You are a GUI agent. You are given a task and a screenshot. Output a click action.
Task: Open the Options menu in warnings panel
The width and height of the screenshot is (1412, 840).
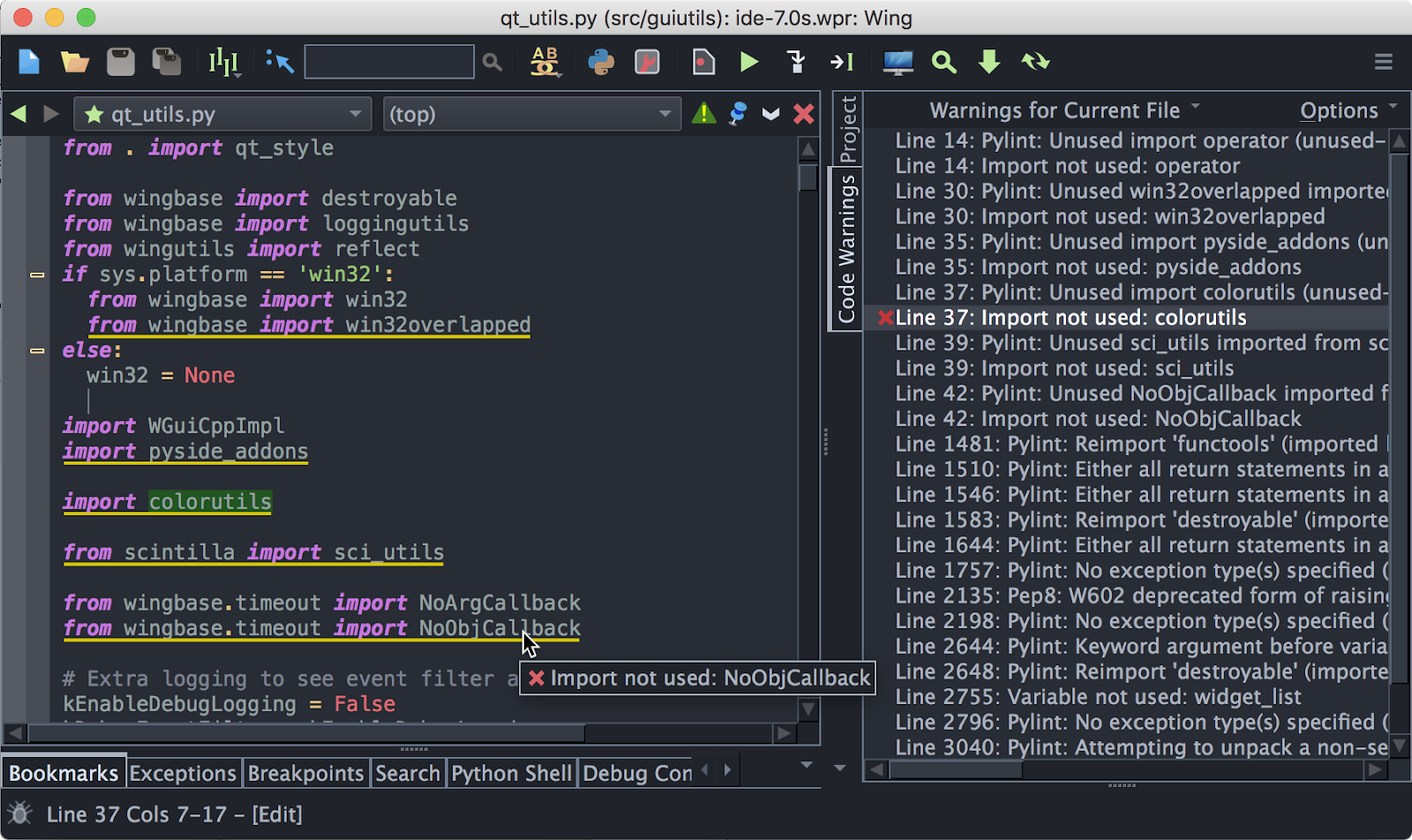coord(1348,110)
